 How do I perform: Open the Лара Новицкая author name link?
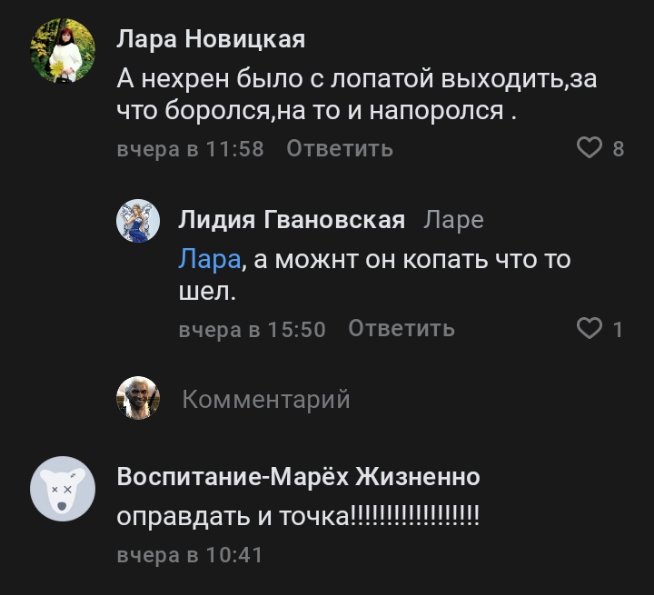tap(211, 39)
